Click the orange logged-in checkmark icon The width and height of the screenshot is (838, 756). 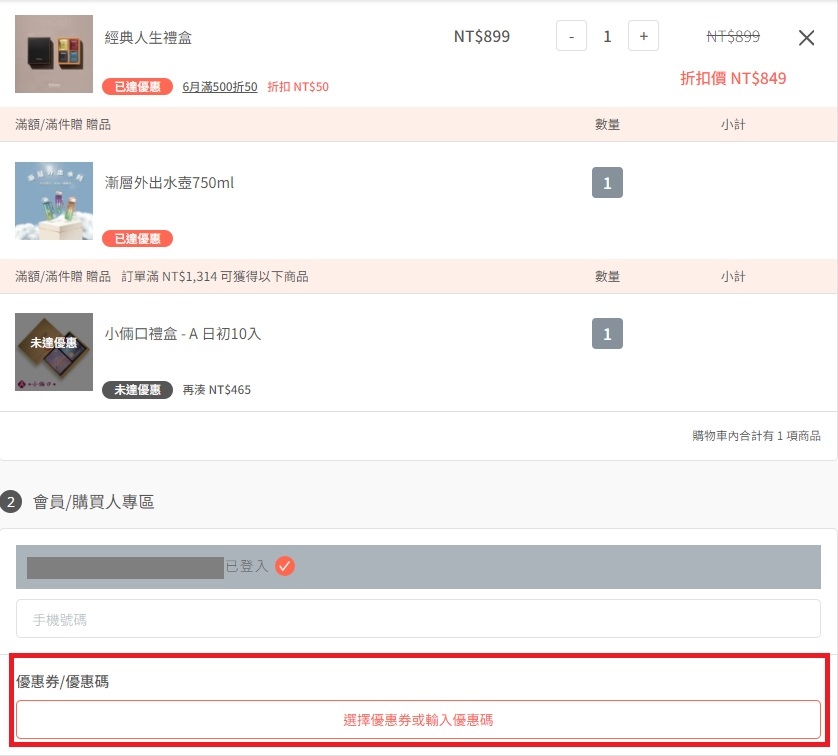[x=285, y=566]
